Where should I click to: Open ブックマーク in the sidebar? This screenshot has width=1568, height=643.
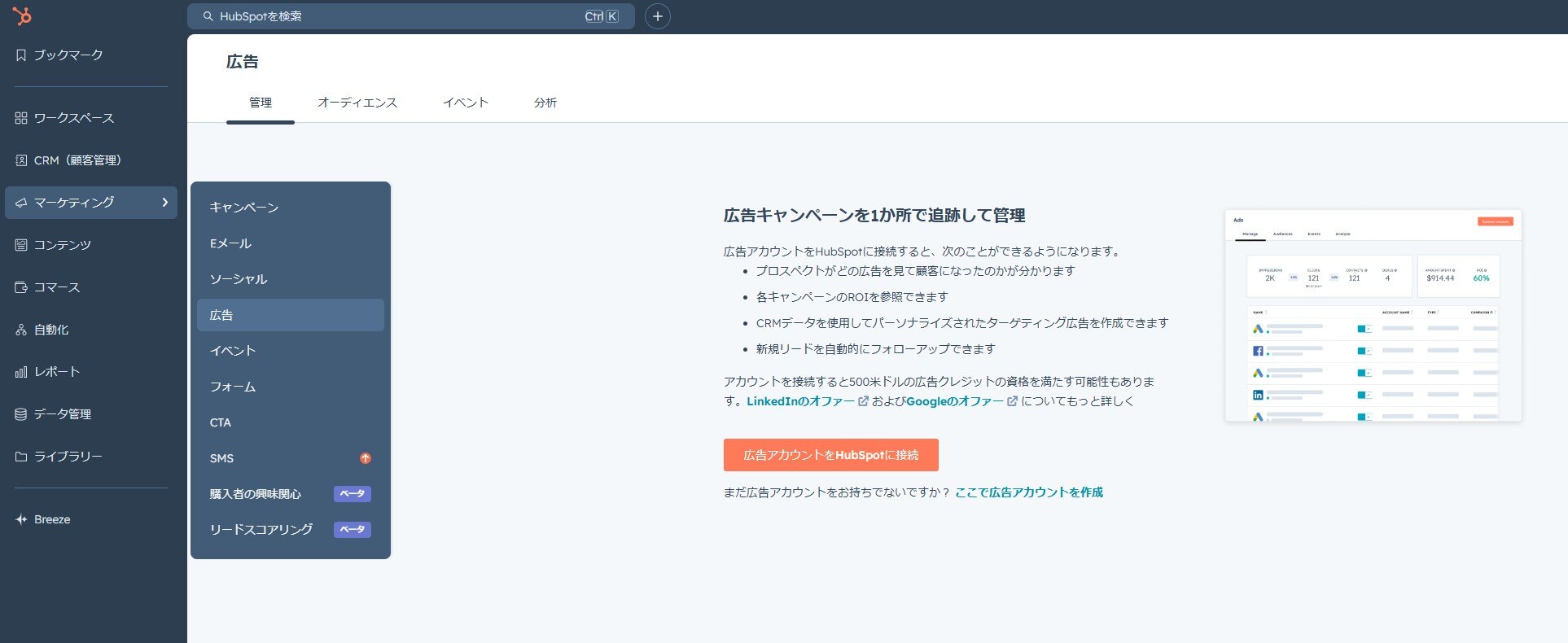pos(91,55)
